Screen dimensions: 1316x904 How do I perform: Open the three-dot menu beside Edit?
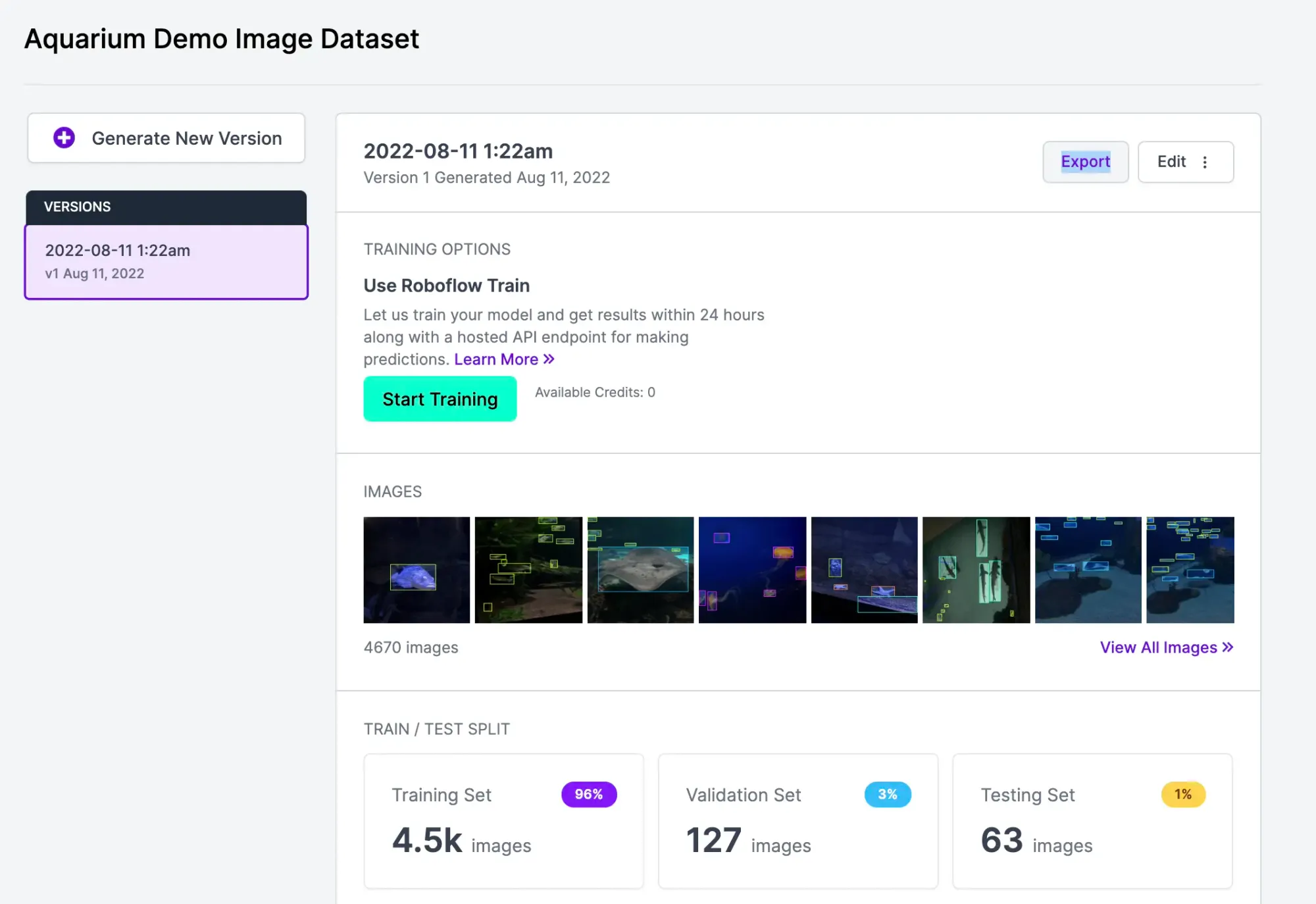[1205, 162]
